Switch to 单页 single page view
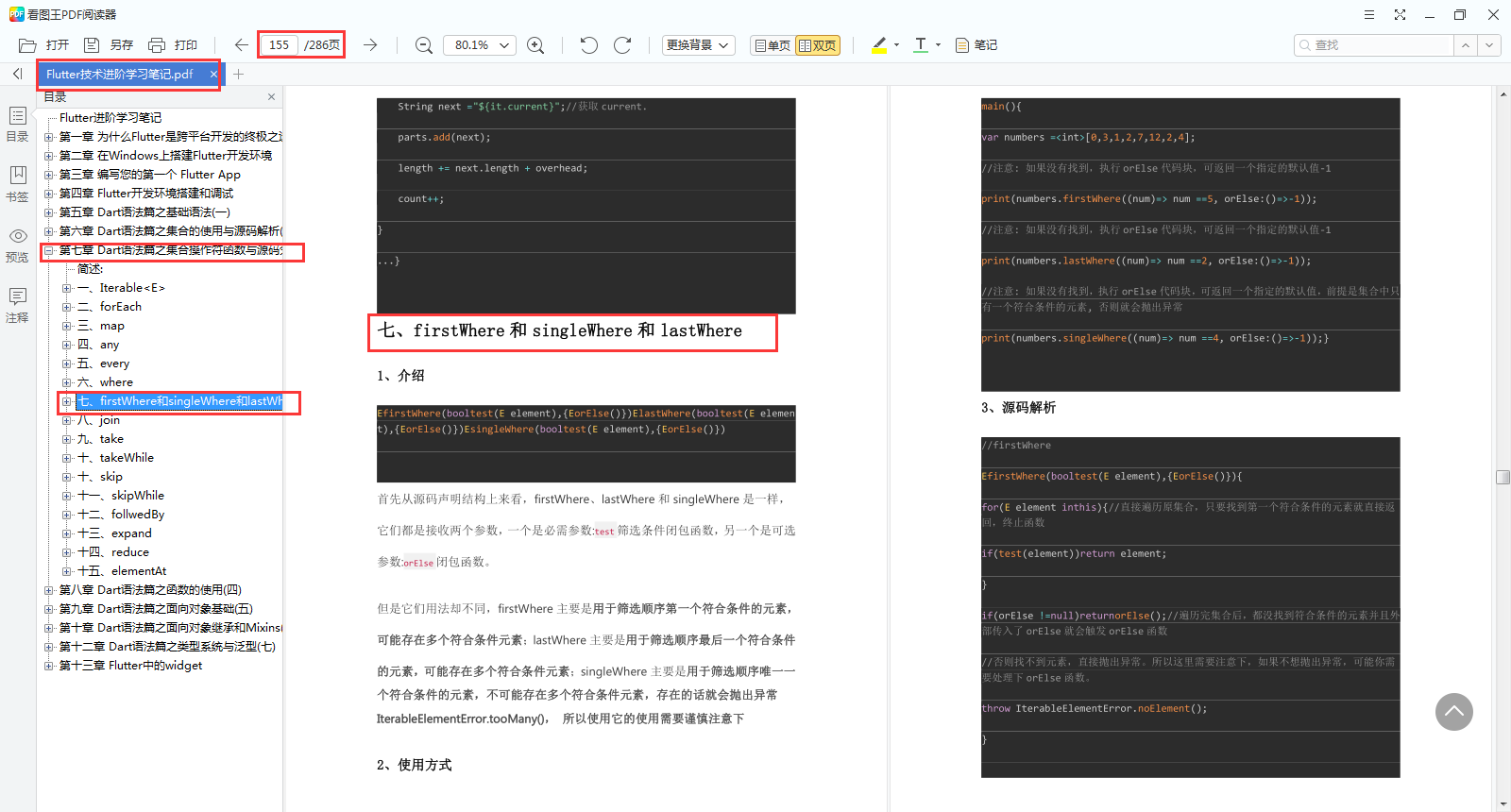 click(x=772, y=45)
